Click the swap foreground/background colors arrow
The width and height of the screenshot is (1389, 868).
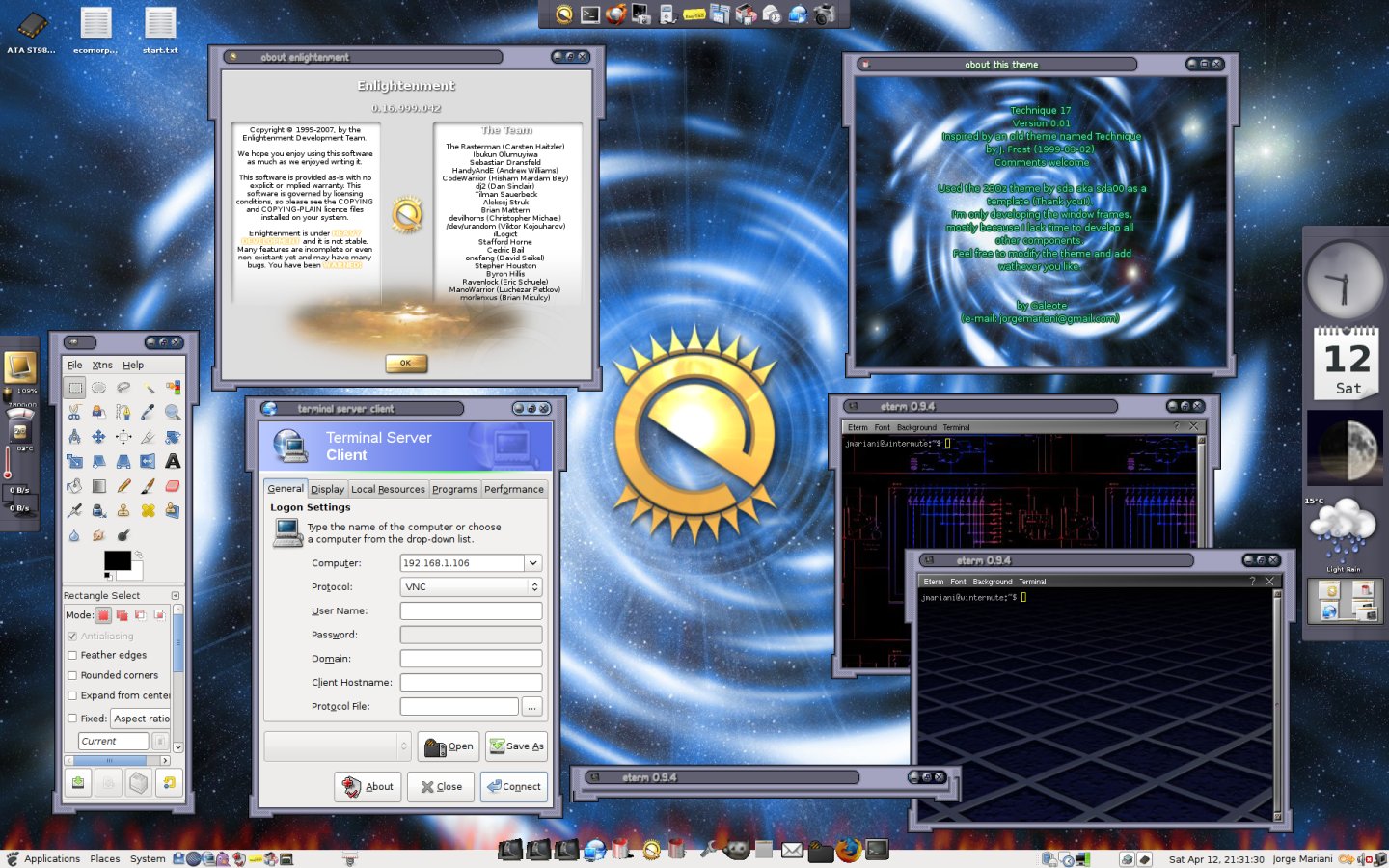(x=139, y=555)
